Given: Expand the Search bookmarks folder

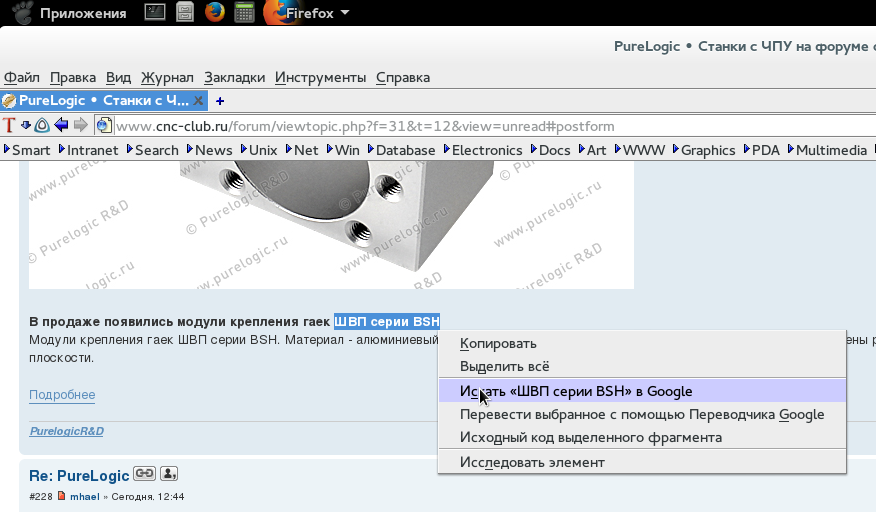Looking at the screenshot, I should [x=153, y=150].
